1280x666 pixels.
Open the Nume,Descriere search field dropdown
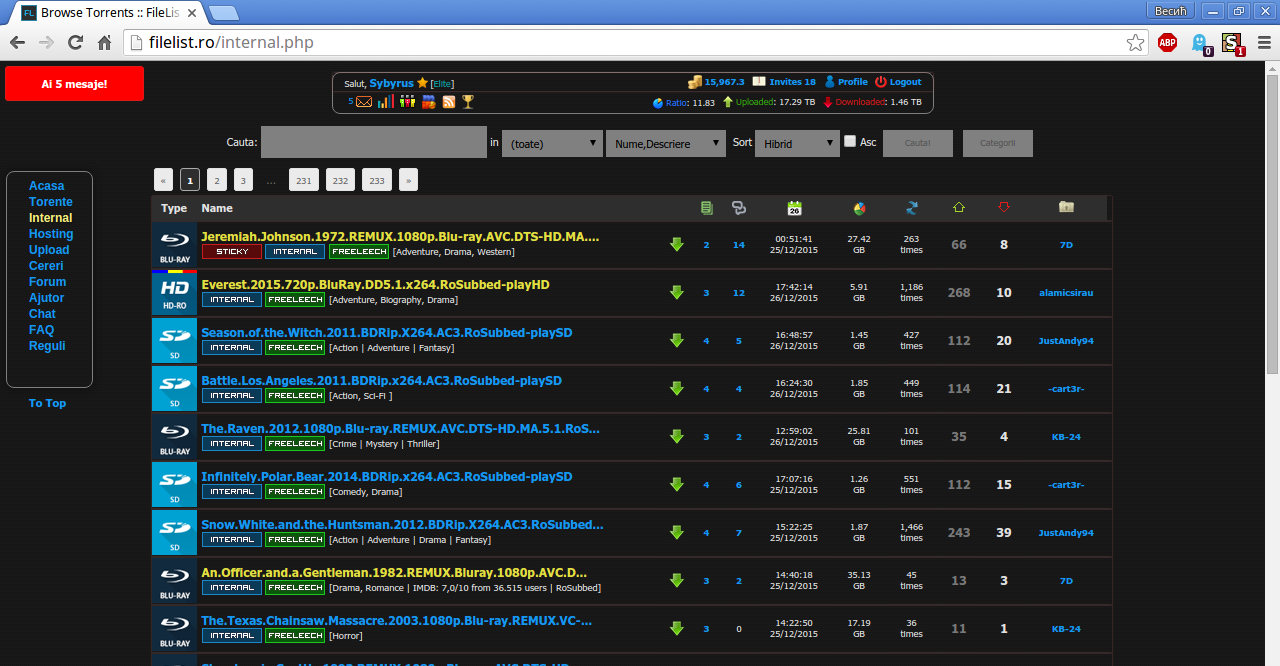tap(665, 142)
